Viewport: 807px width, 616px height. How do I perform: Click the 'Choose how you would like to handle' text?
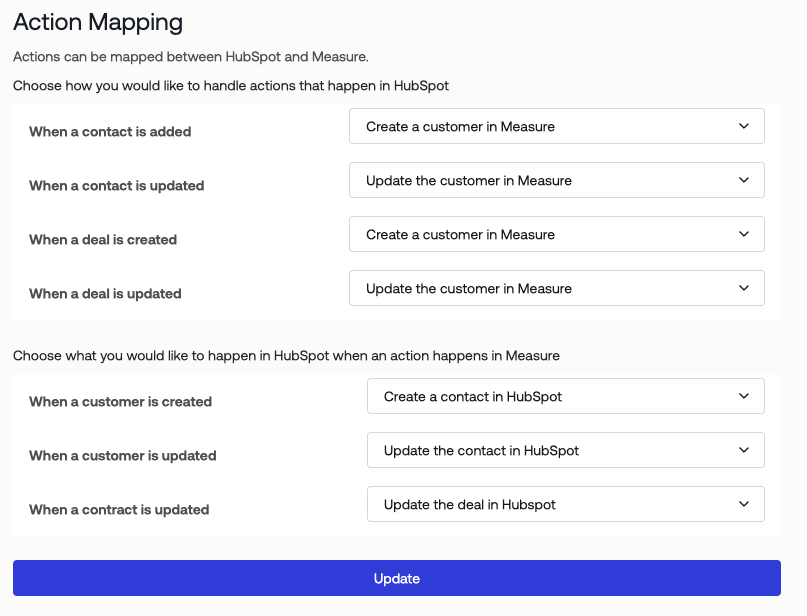231,85
